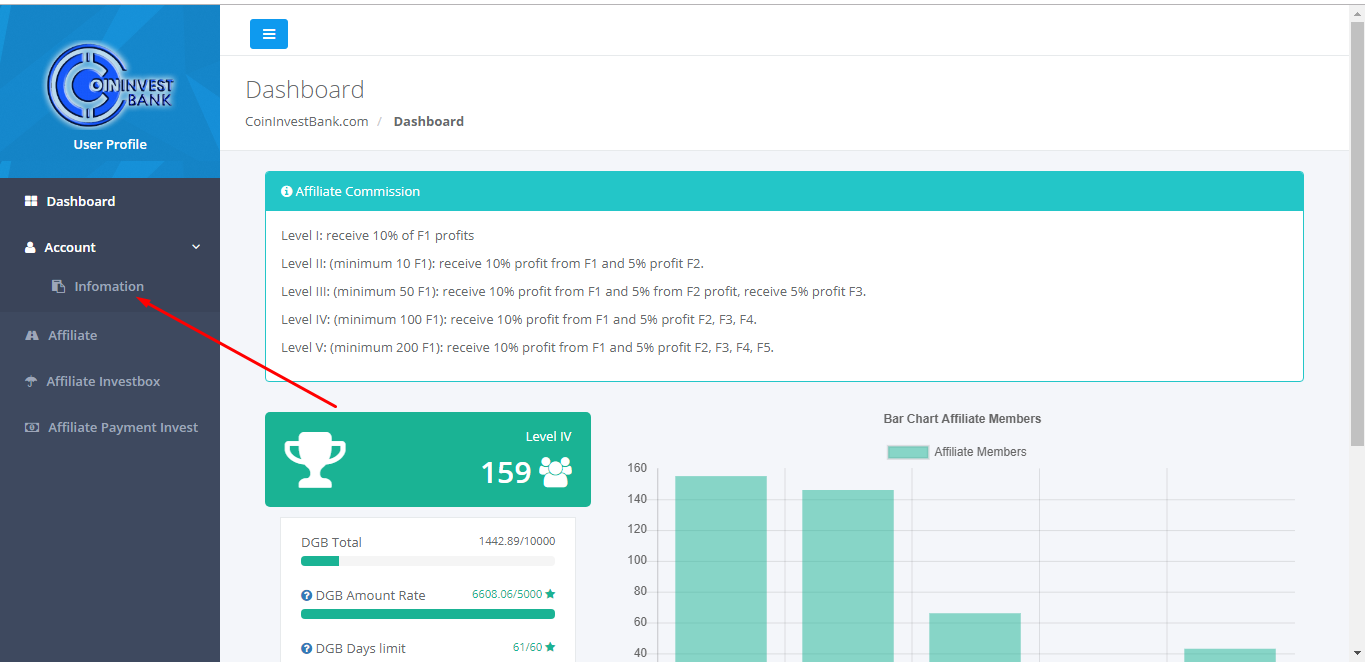Click the bold Dashboard breadcrumb text
Image resolution: width=1365 pixels, height=662 pixels.
pos(429,121)
